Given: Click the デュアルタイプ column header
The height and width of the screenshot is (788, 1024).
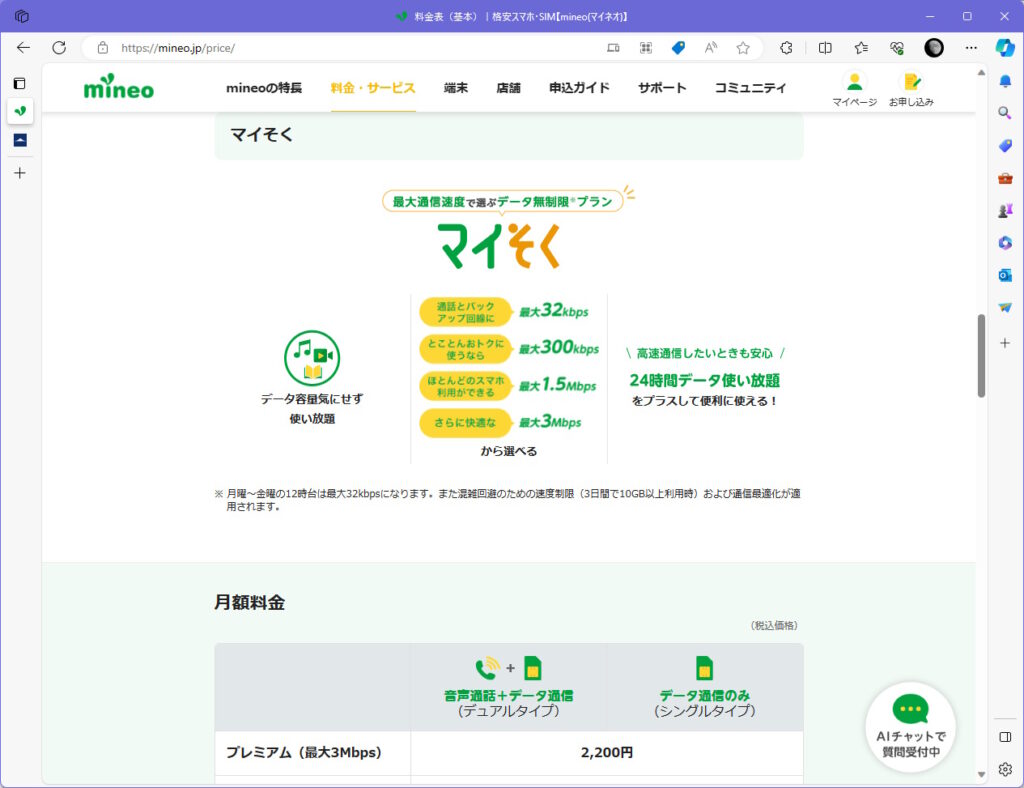Looking at the screenshot, I should 509,687.
